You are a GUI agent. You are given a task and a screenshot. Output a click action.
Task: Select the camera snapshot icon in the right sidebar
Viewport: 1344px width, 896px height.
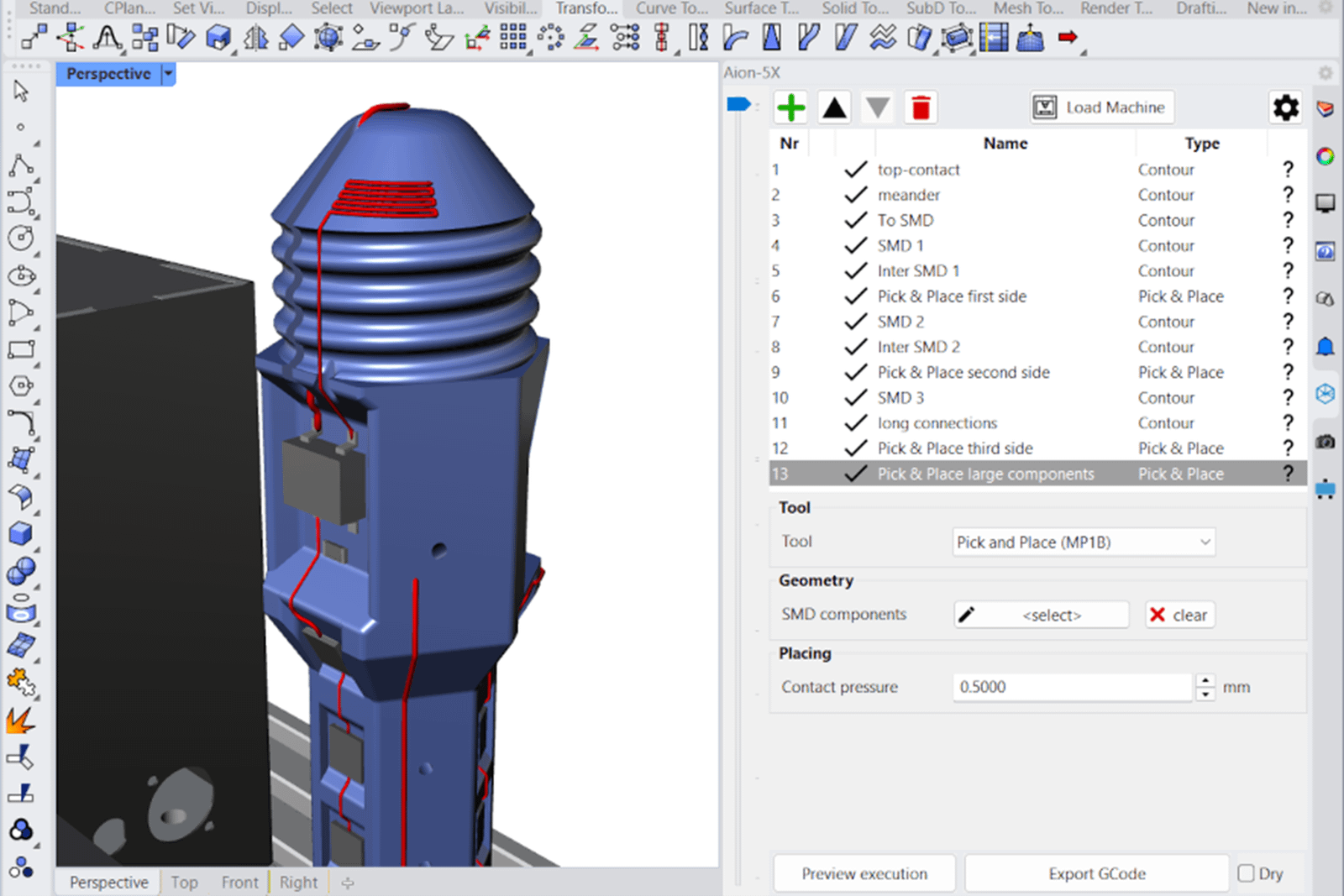coord(1325,443)
